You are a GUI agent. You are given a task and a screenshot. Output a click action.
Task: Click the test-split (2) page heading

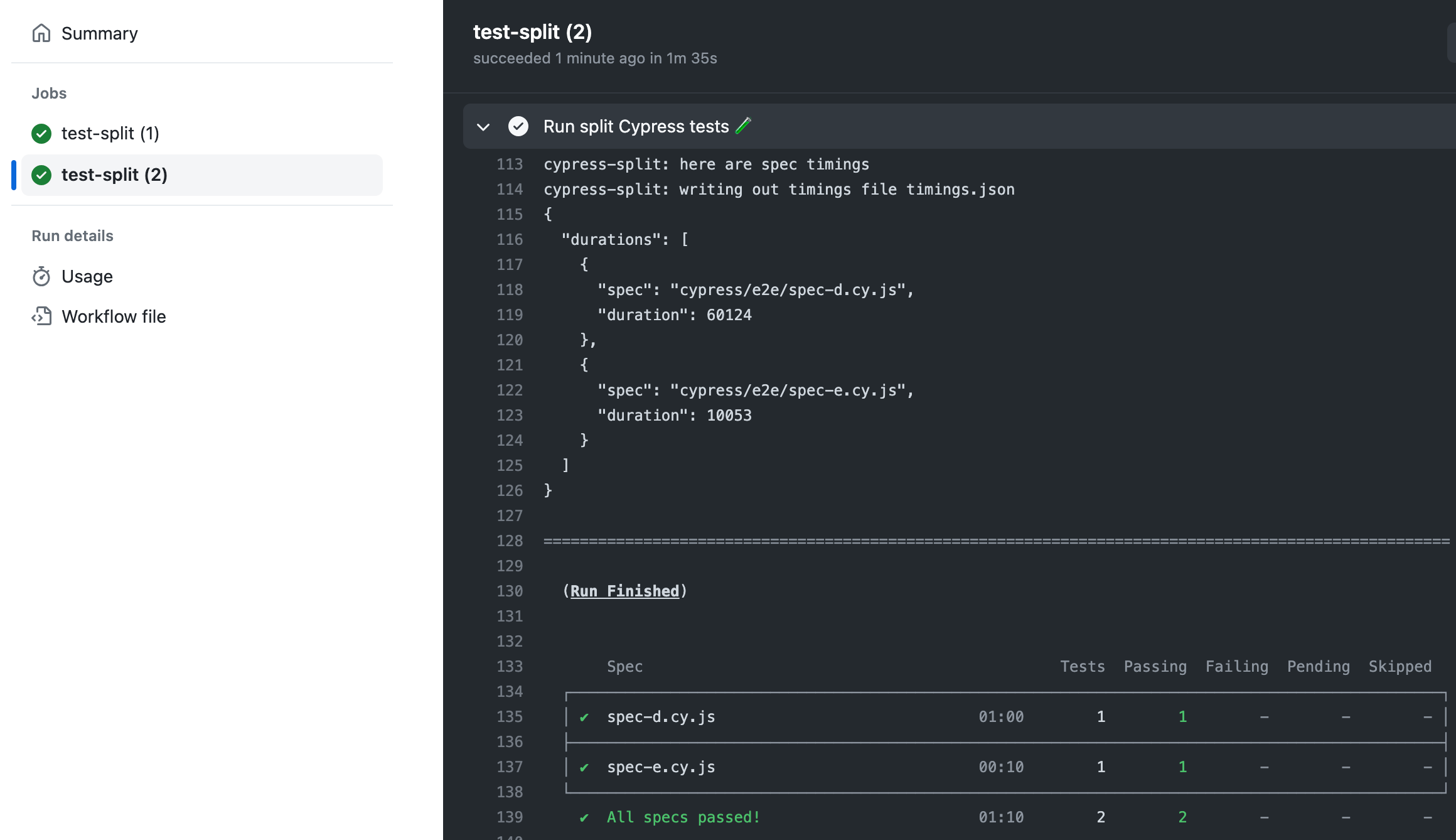click(x=532, y=31)
